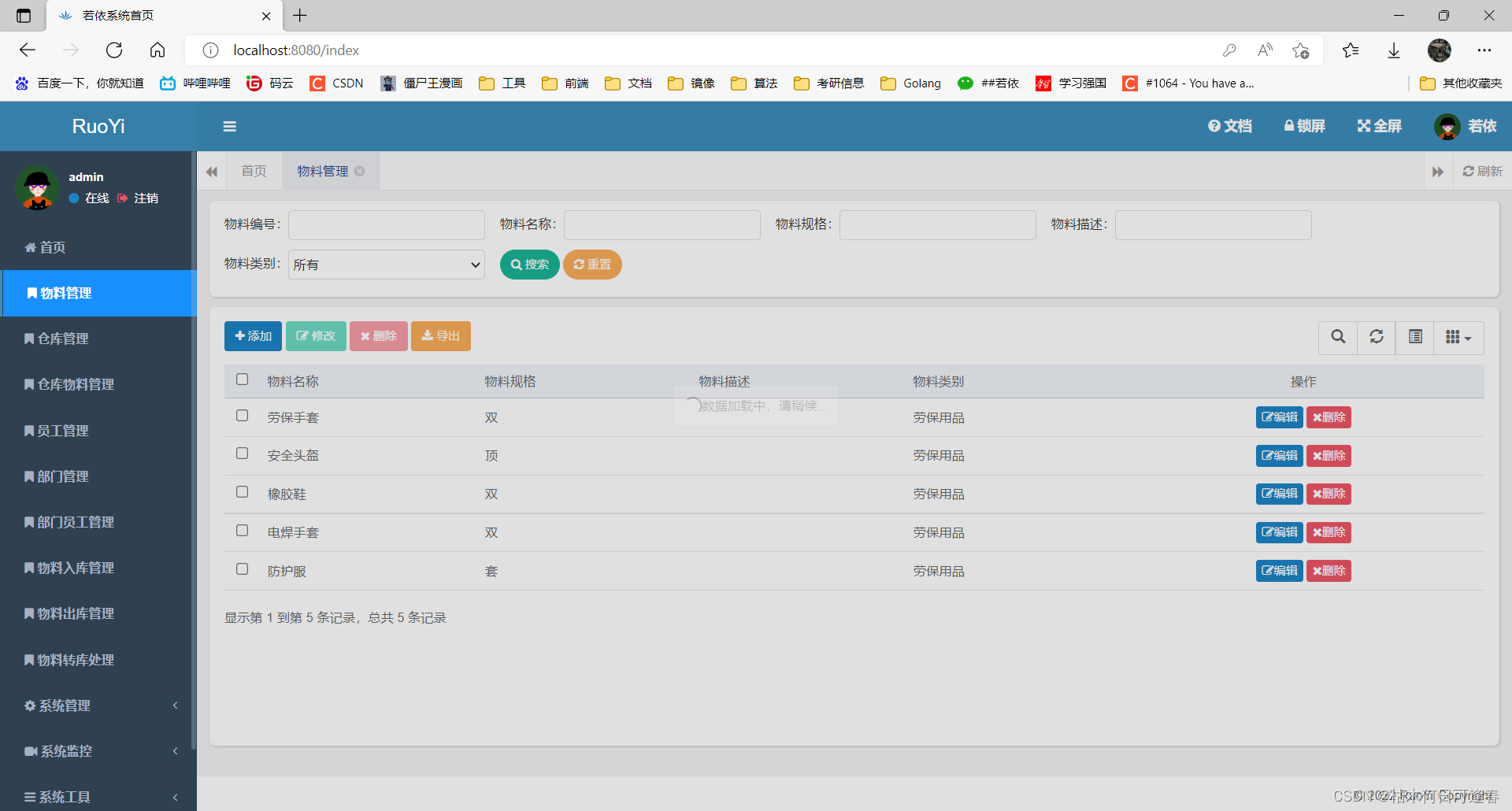
Task: Open 首页 in the sidebar
Action: coord(98,247)
